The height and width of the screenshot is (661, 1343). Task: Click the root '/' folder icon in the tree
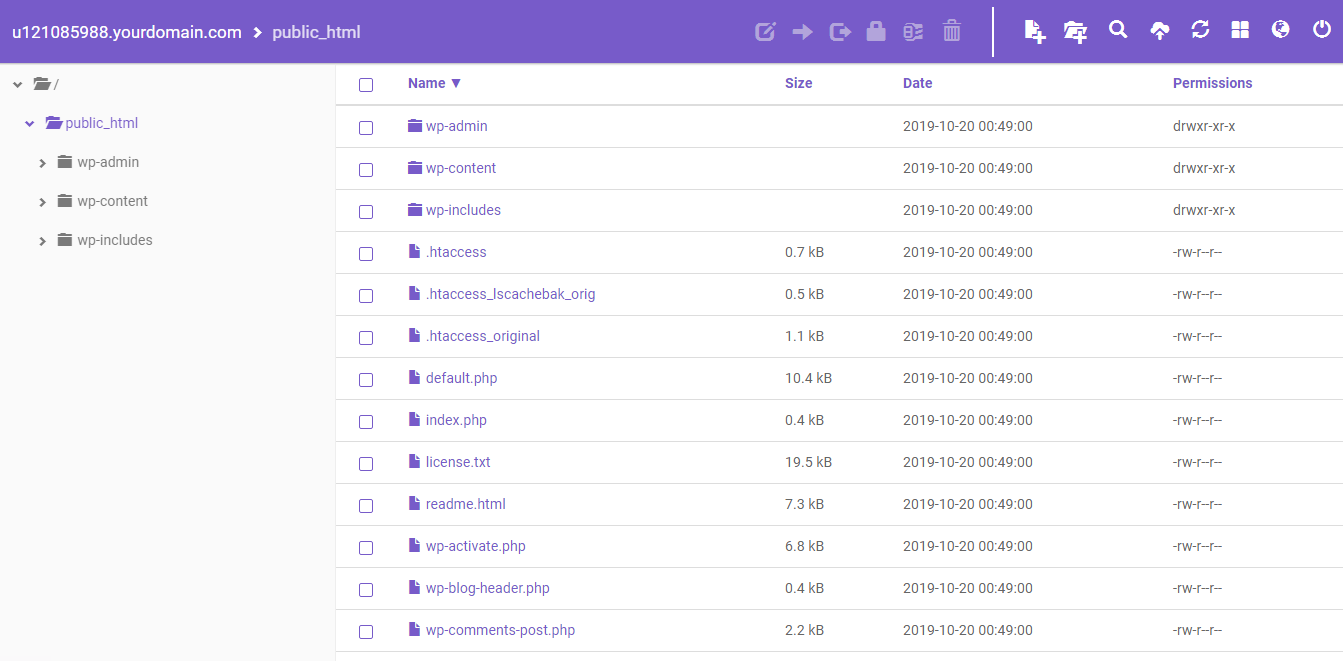pyautogui.click(x=42, y=84)
